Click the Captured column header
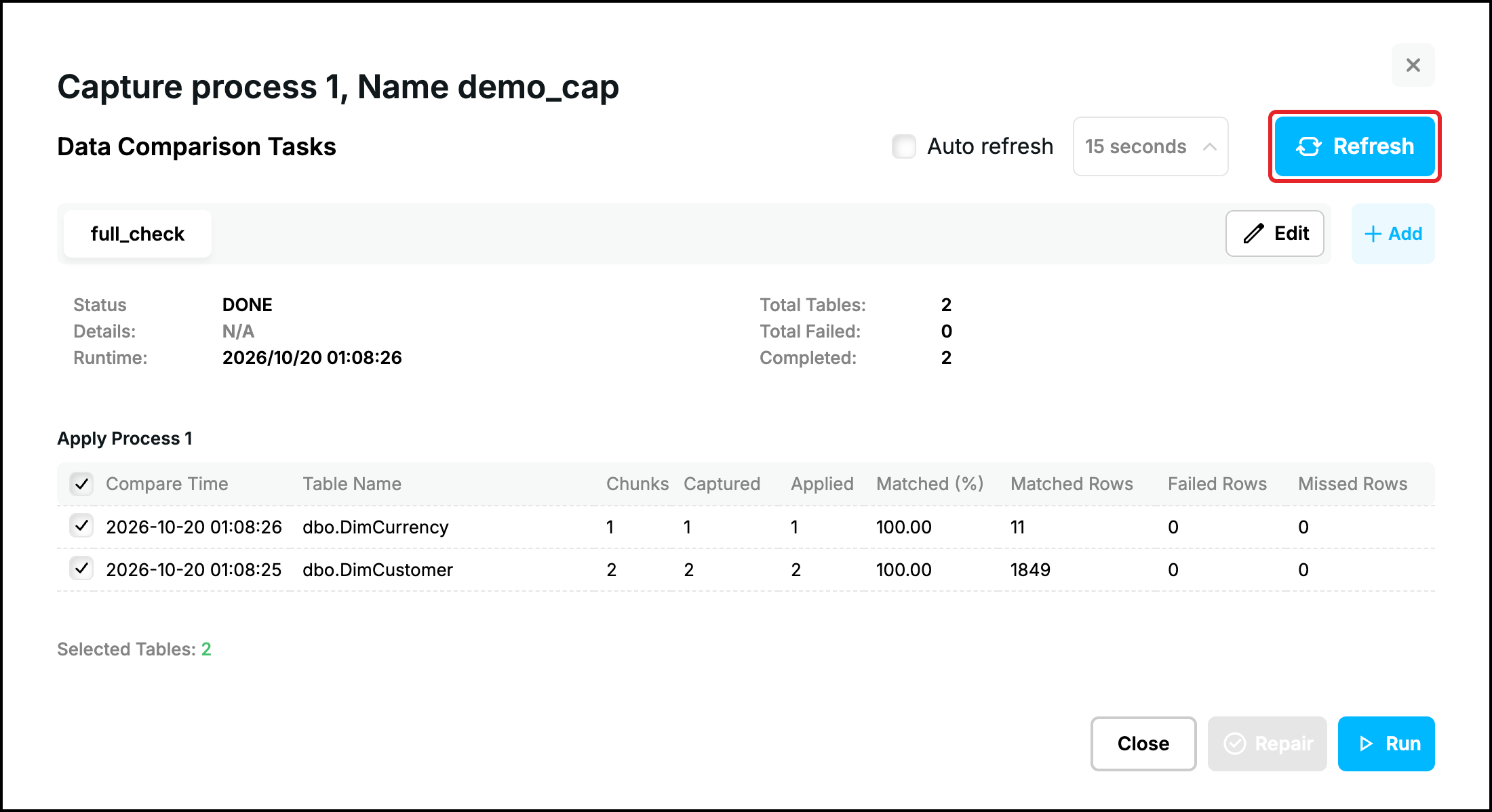 [x=722, y=484]
